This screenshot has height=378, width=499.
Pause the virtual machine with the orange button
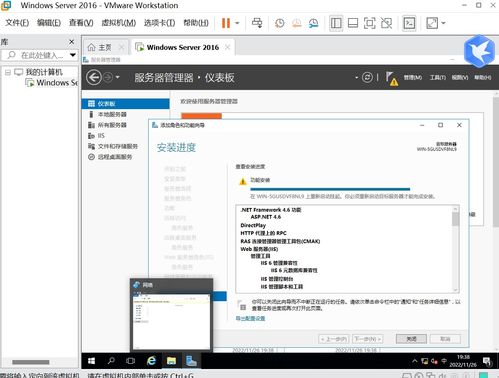click(x=226, y=23)
